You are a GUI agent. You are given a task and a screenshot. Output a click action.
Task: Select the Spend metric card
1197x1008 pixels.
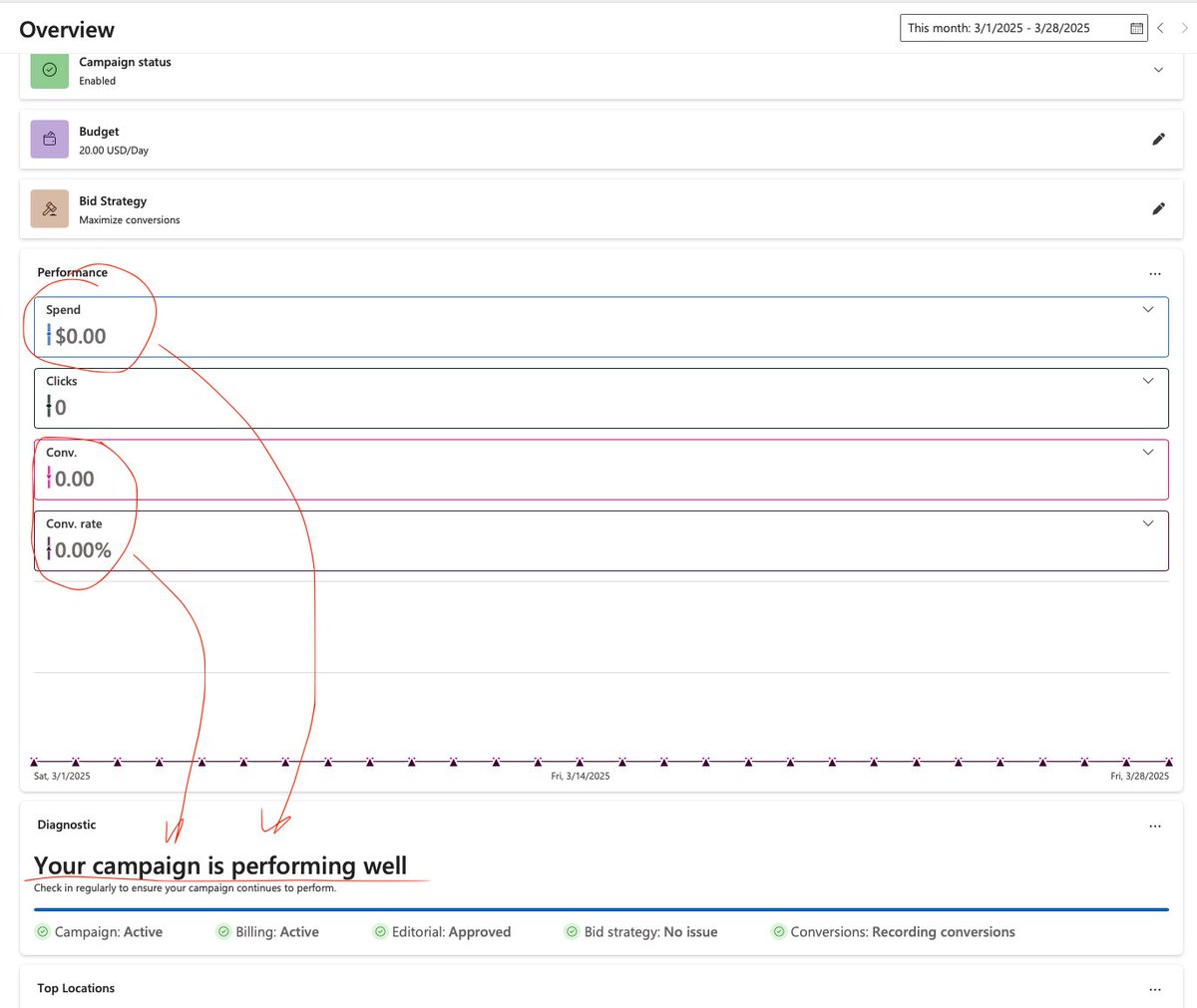(601, 327)
